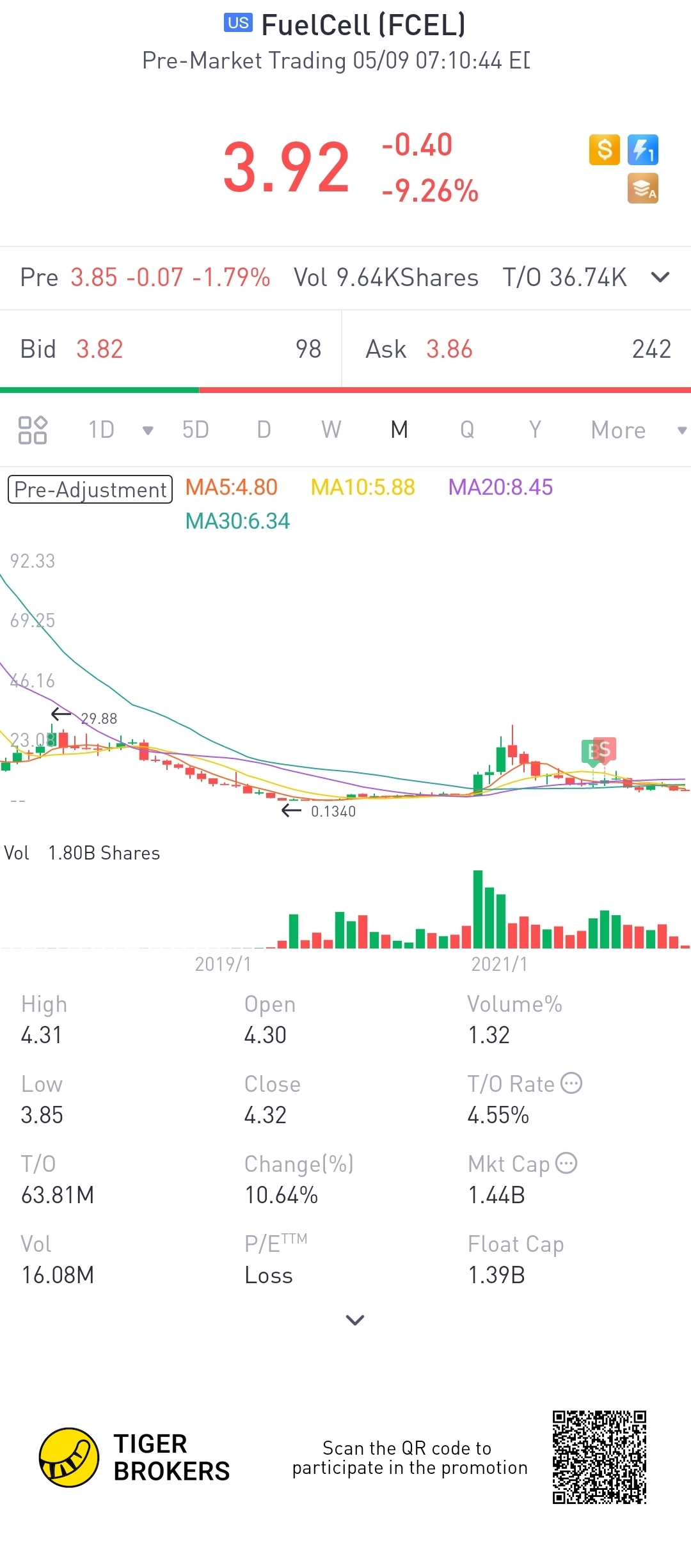The height and width of the screenshot is (1568, 691).
Task: Tap the FuelCell (FCEL) title
Action: [x=363, y=25]
